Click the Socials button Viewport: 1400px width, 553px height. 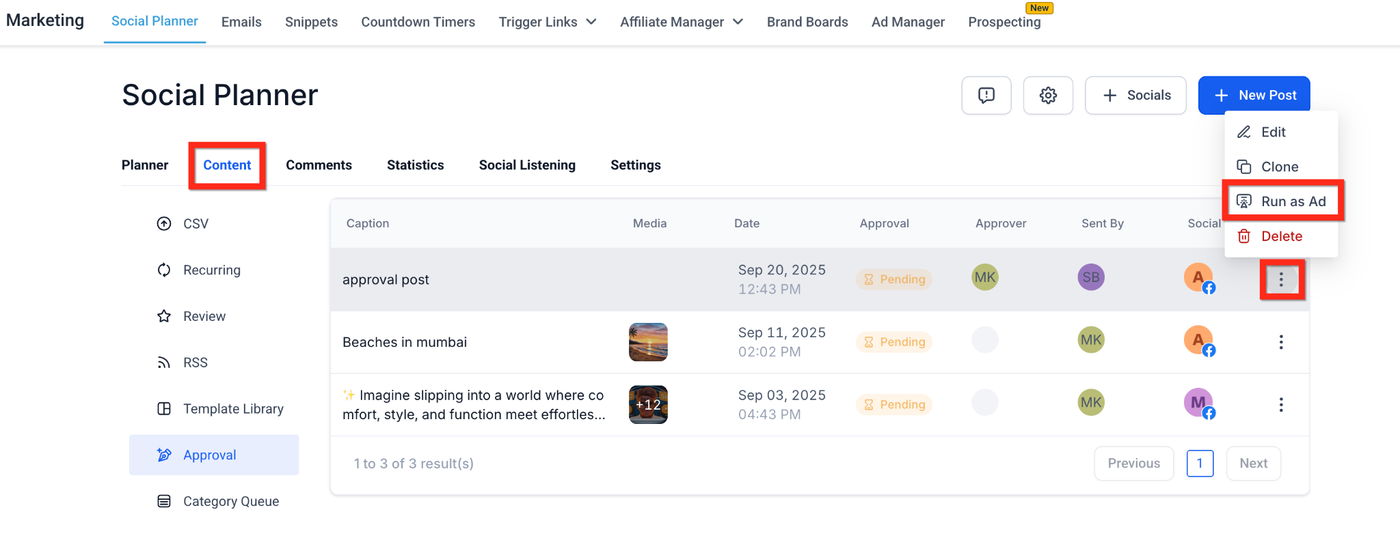(x=1136, y=95)
